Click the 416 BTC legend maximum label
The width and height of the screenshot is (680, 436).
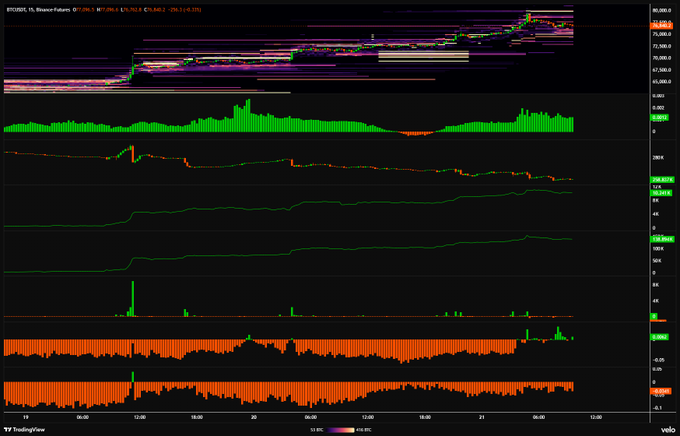tap(363, 430)
